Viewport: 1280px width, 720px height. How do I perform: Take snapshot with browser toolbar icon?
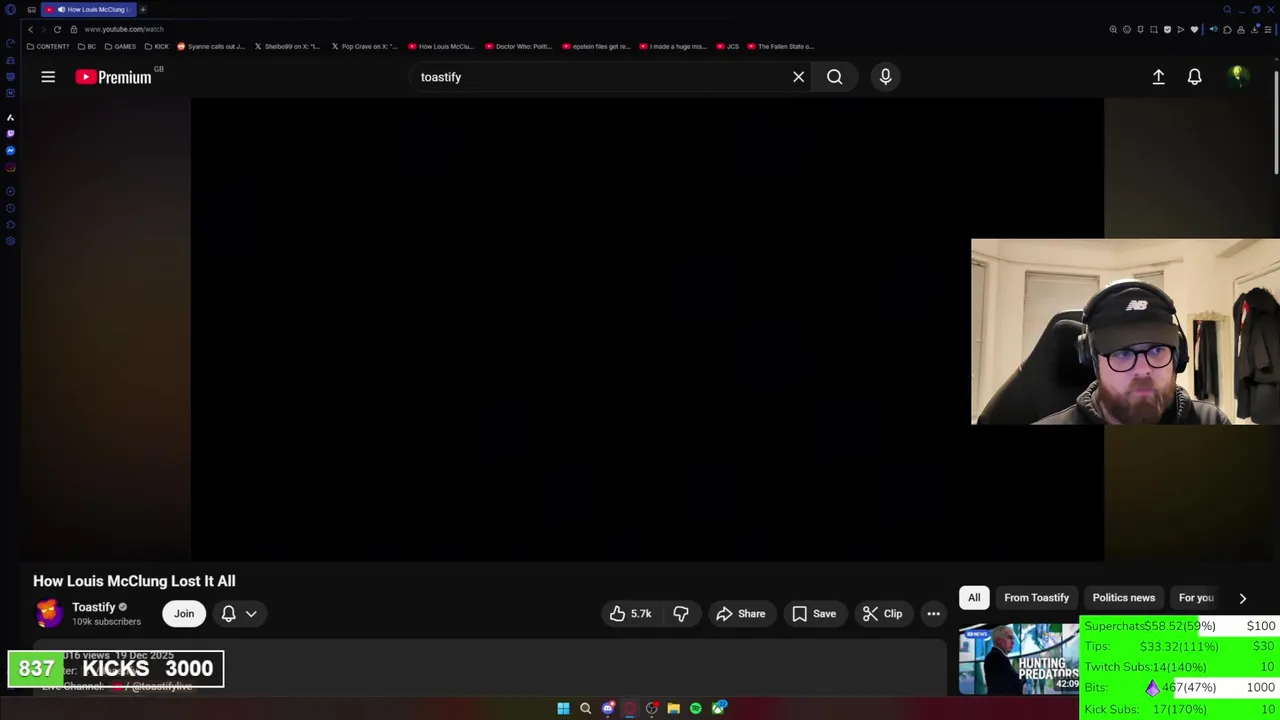click(1154, 29)
